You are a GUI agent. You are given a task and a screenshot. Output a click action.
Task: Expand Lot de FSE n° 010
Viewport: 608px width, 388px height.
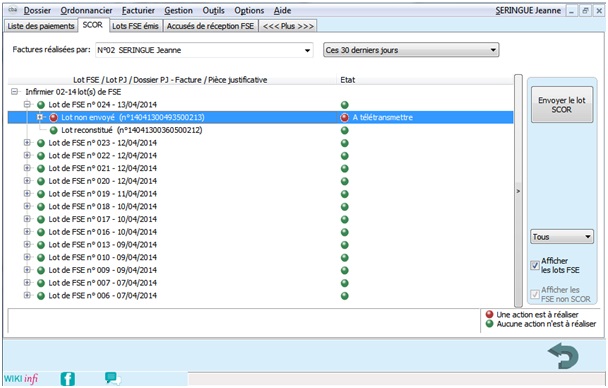(x=27, y=257)
